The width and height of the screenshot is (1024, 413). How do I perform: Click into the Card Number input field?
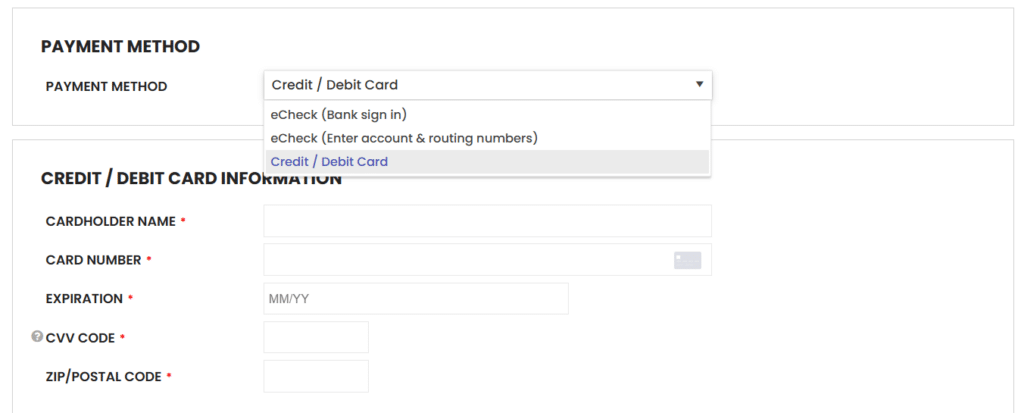(487, 259)
